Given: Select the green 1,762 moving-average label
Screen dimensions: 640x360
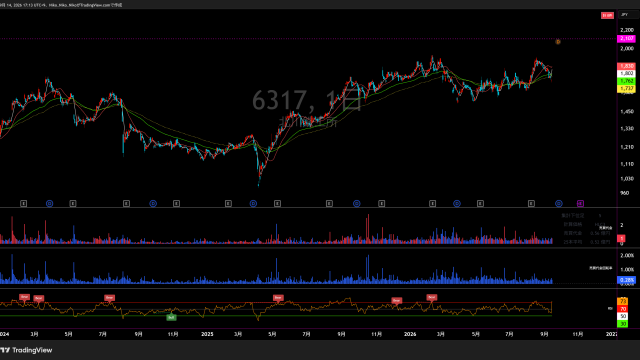Looking at the screenshot, I should click(626, 81).
